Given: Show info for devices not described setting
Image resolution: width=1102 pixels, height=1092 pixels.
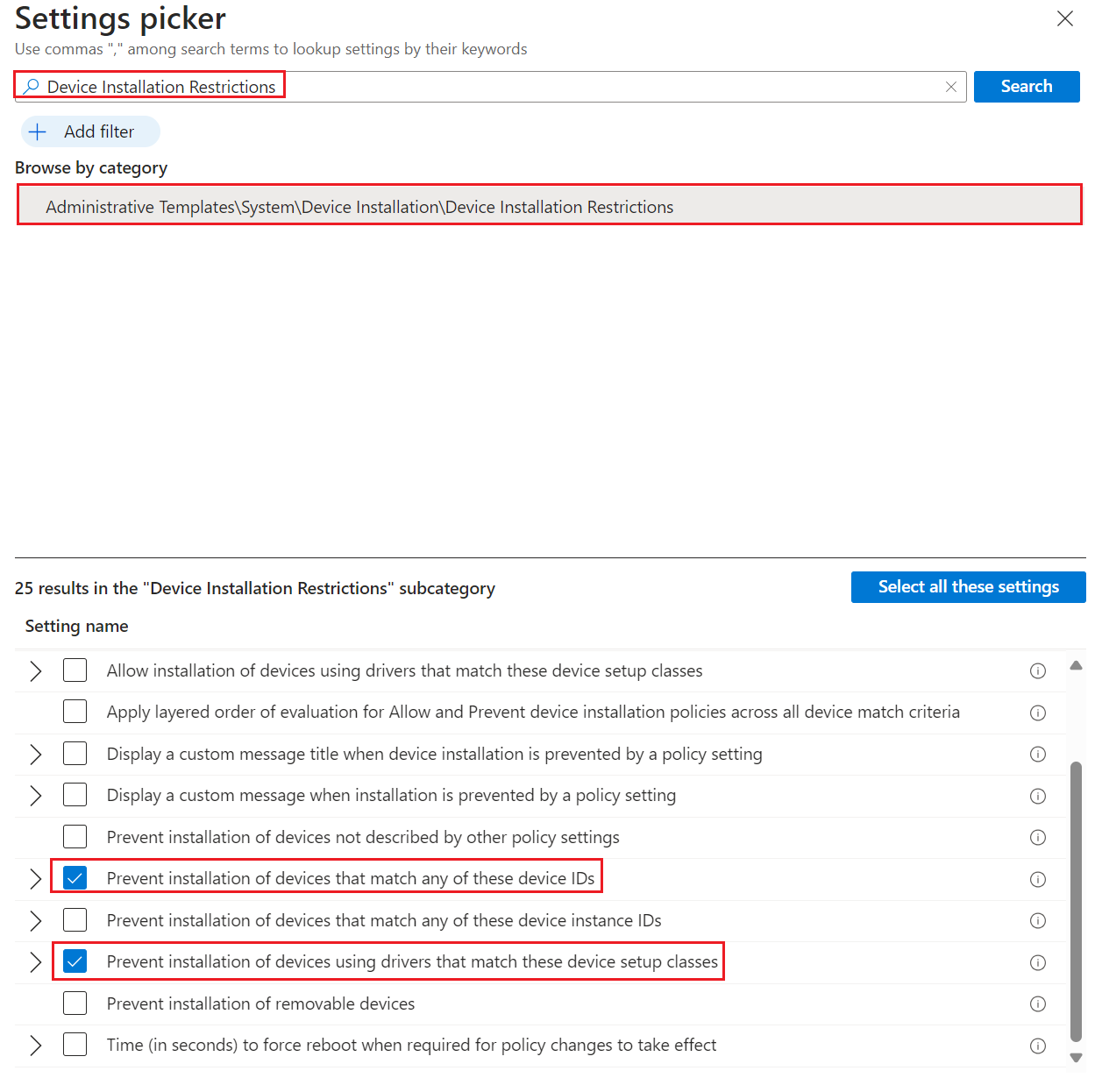Looking at the screenshot, I should click(1038, 838).
